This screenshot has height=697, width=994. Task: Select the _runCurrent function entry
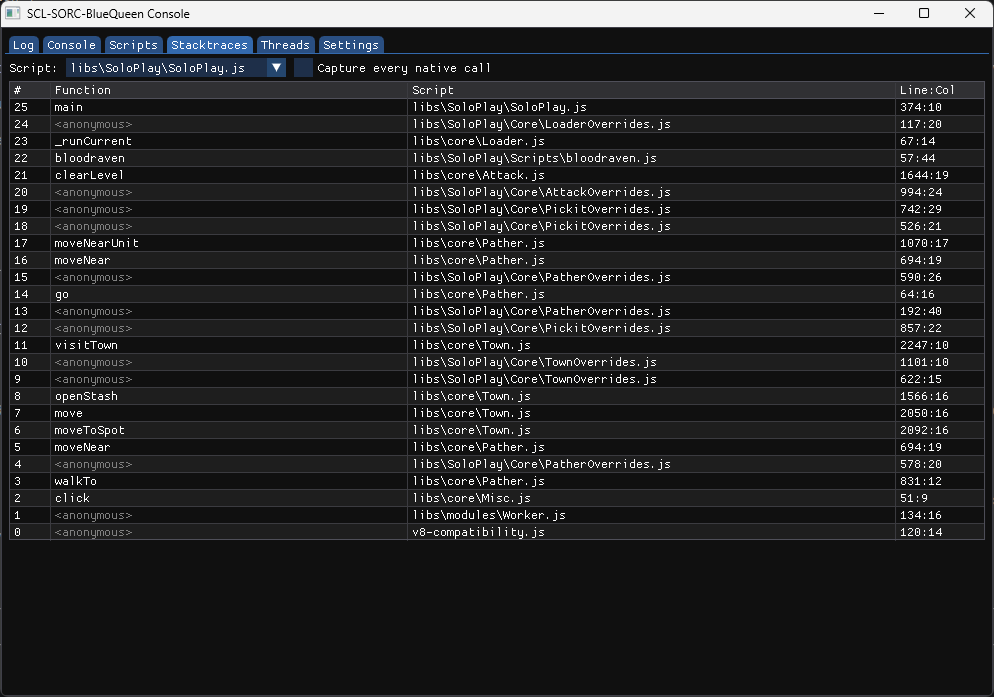coord(93,141)
